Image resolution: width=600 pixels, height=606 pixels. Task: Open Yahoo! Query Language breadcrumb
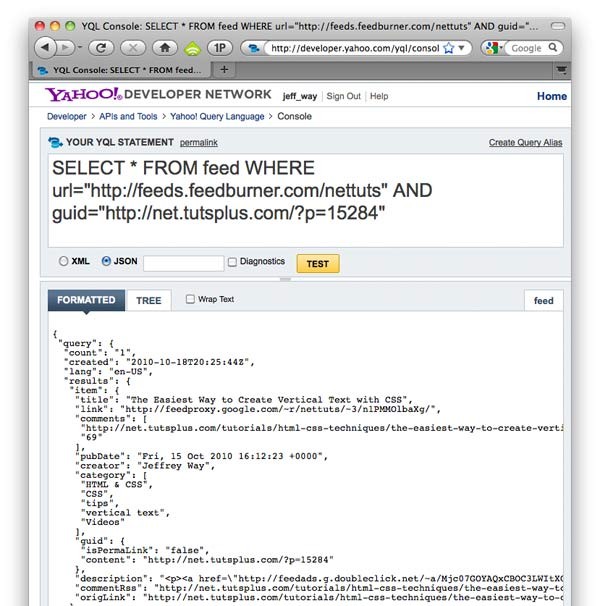(217, 116)
